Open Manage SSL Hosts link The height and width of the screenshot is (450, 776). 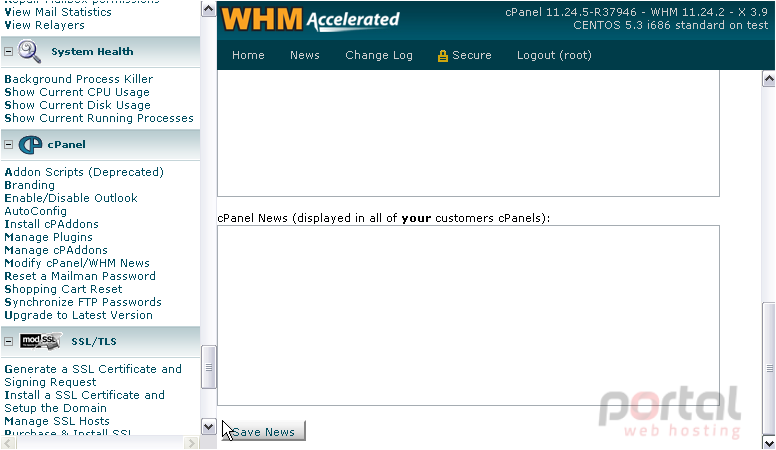click(x=57, y=421)
